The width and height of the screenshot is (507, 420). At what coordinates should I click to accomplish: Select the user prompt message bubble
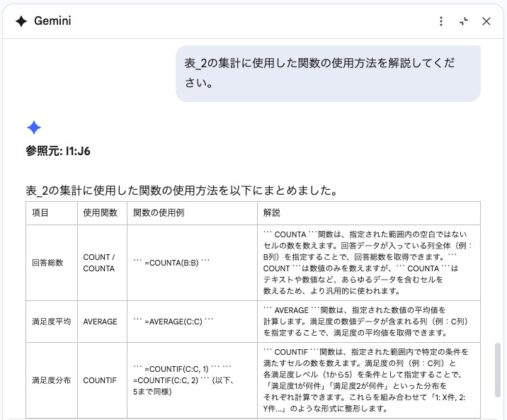pyautogui.click(x=328, y=73)
